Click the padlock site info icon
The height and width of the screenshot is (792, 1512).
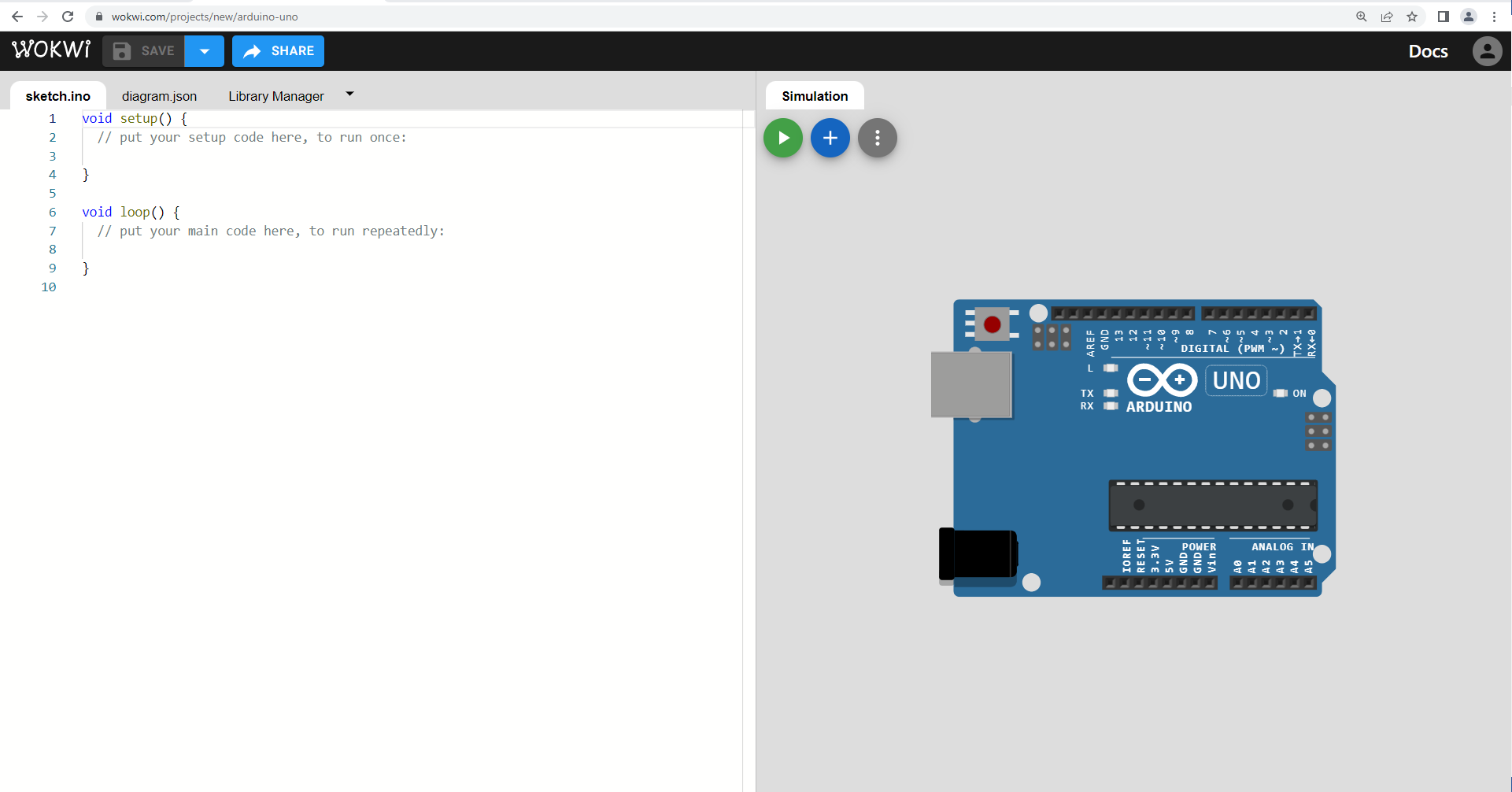(x=99, y=17)
